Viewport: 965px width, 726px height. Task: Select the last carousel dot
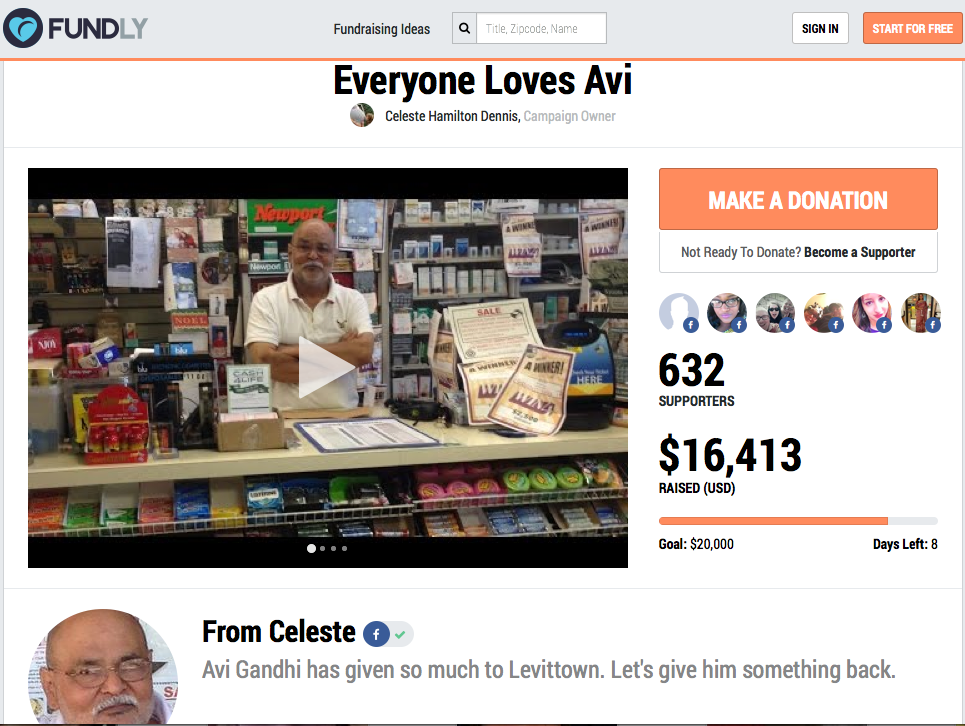point(345,548)
